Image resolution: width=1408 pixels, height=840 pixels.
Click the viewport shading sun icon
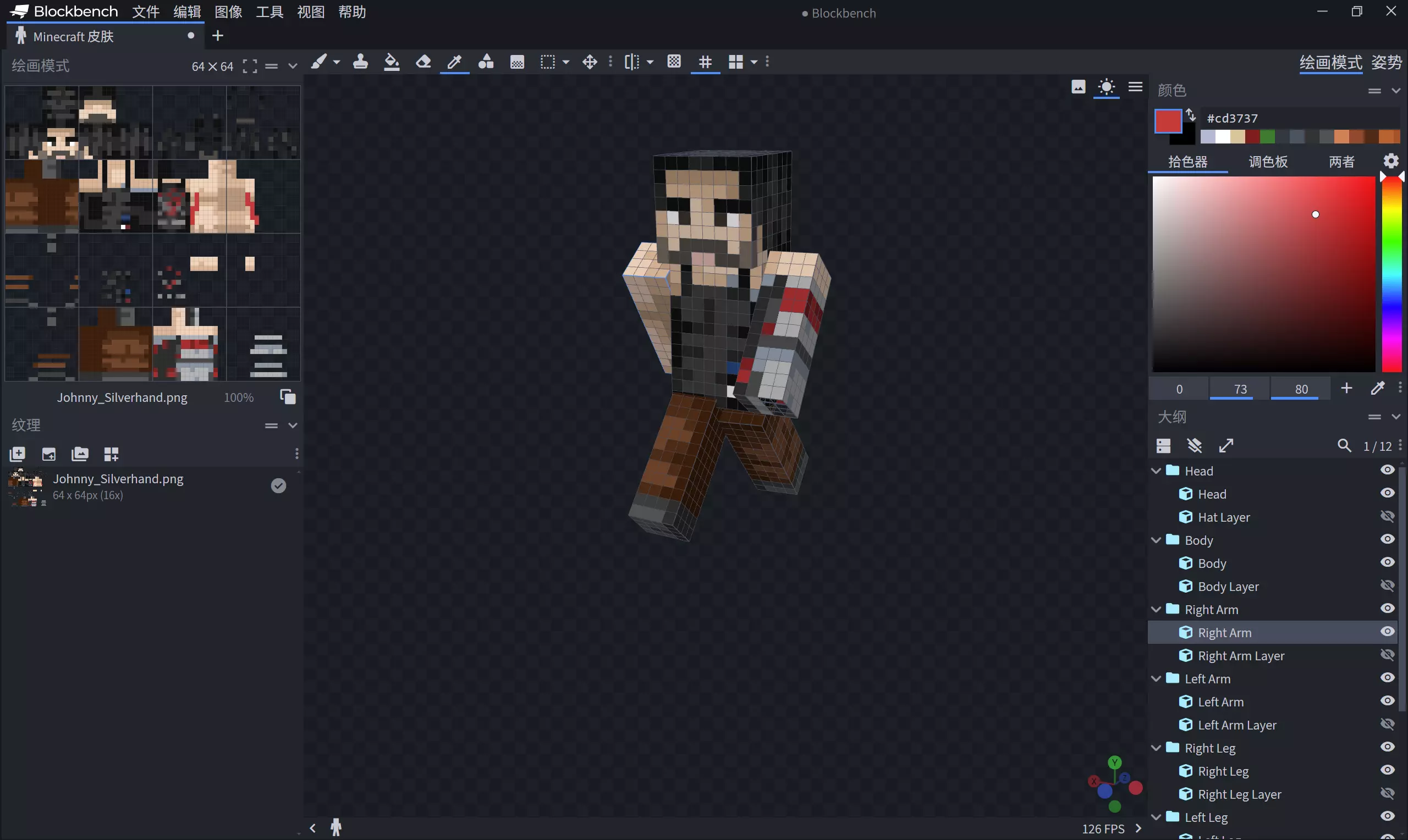[1106, 87]
